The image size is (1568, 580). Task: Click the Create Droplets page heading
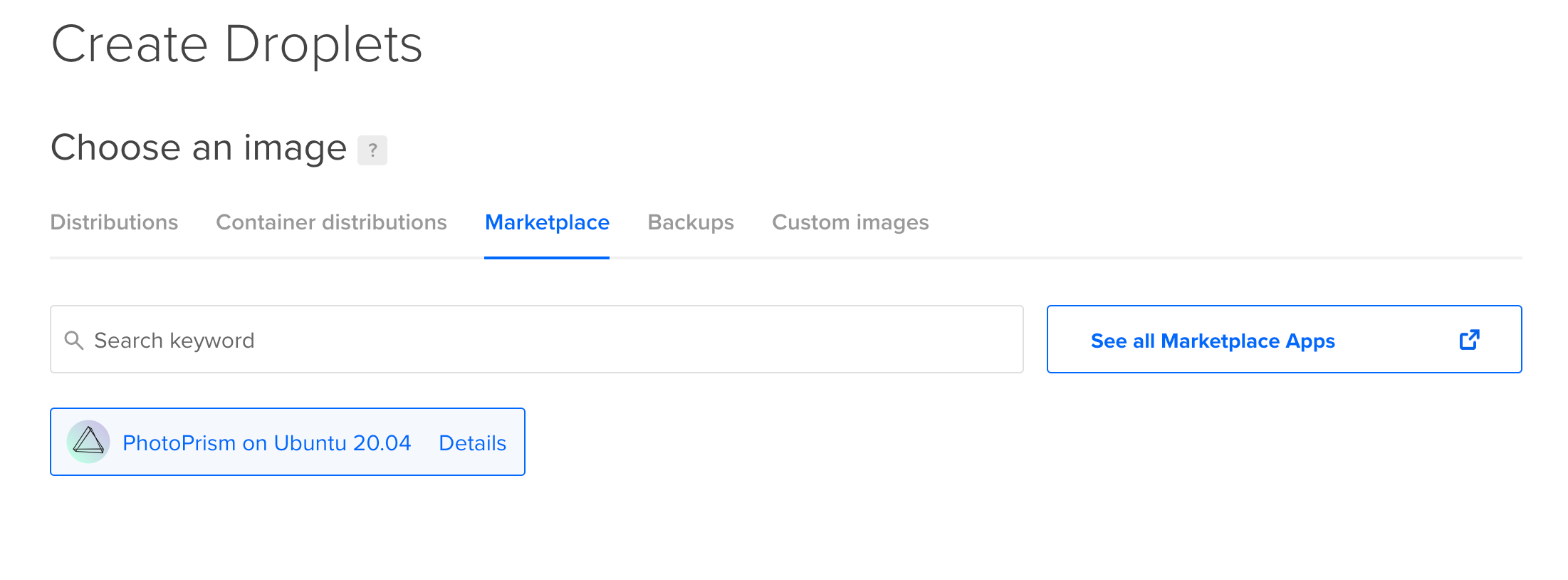pyautogui.click(x=236, y=44)
